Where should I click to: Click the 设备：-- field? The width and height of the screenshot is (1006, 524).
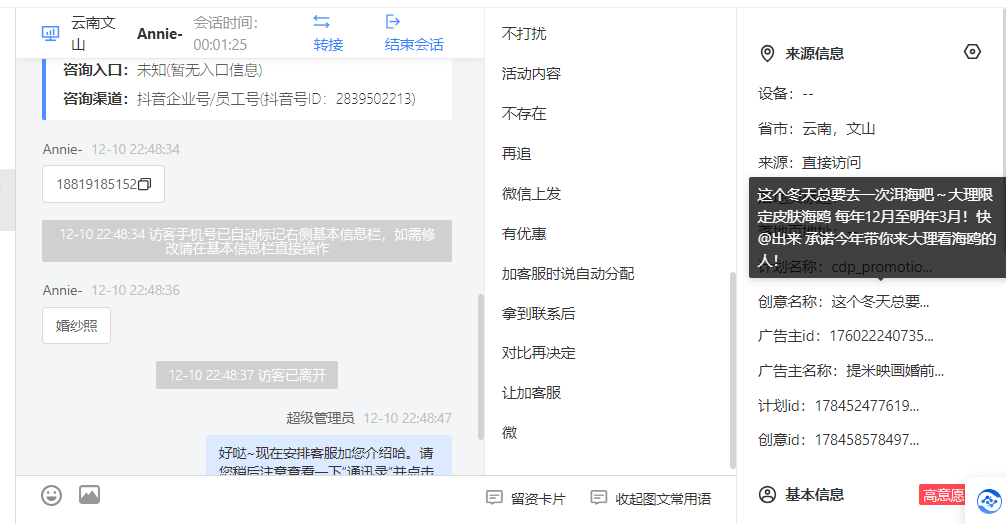click(x=785, y=94)
